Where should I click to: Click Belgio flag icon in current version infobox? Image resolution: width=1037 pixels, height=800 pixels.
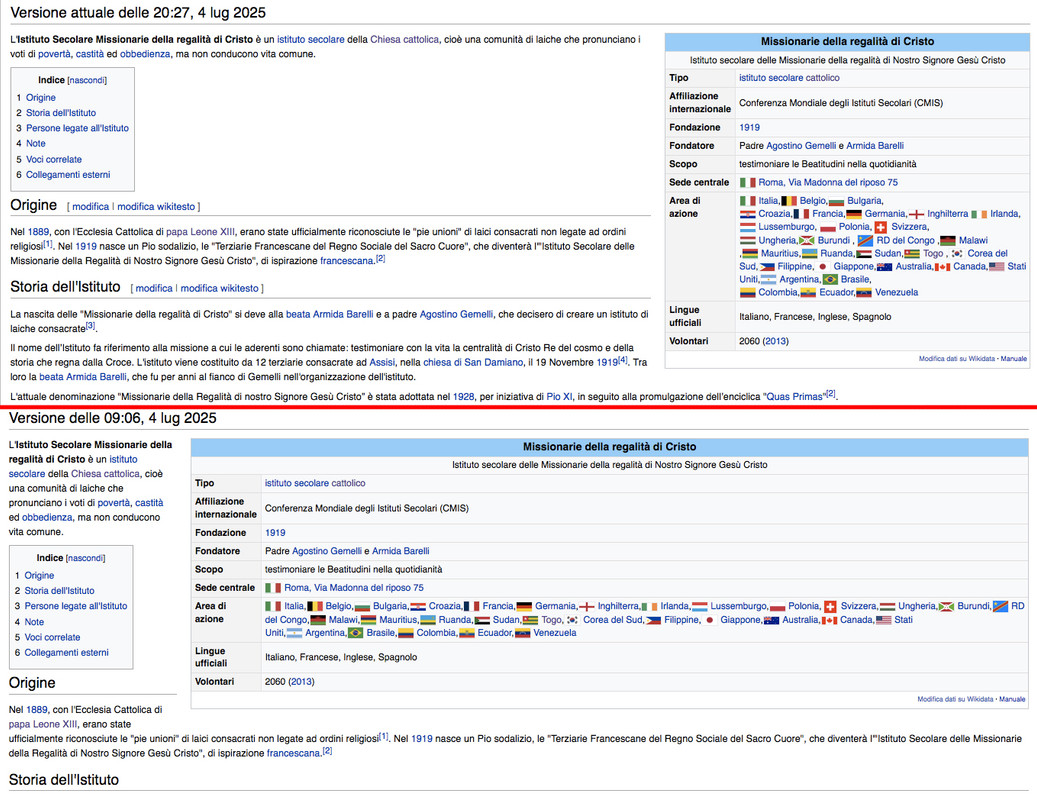(x=789, y=201)
